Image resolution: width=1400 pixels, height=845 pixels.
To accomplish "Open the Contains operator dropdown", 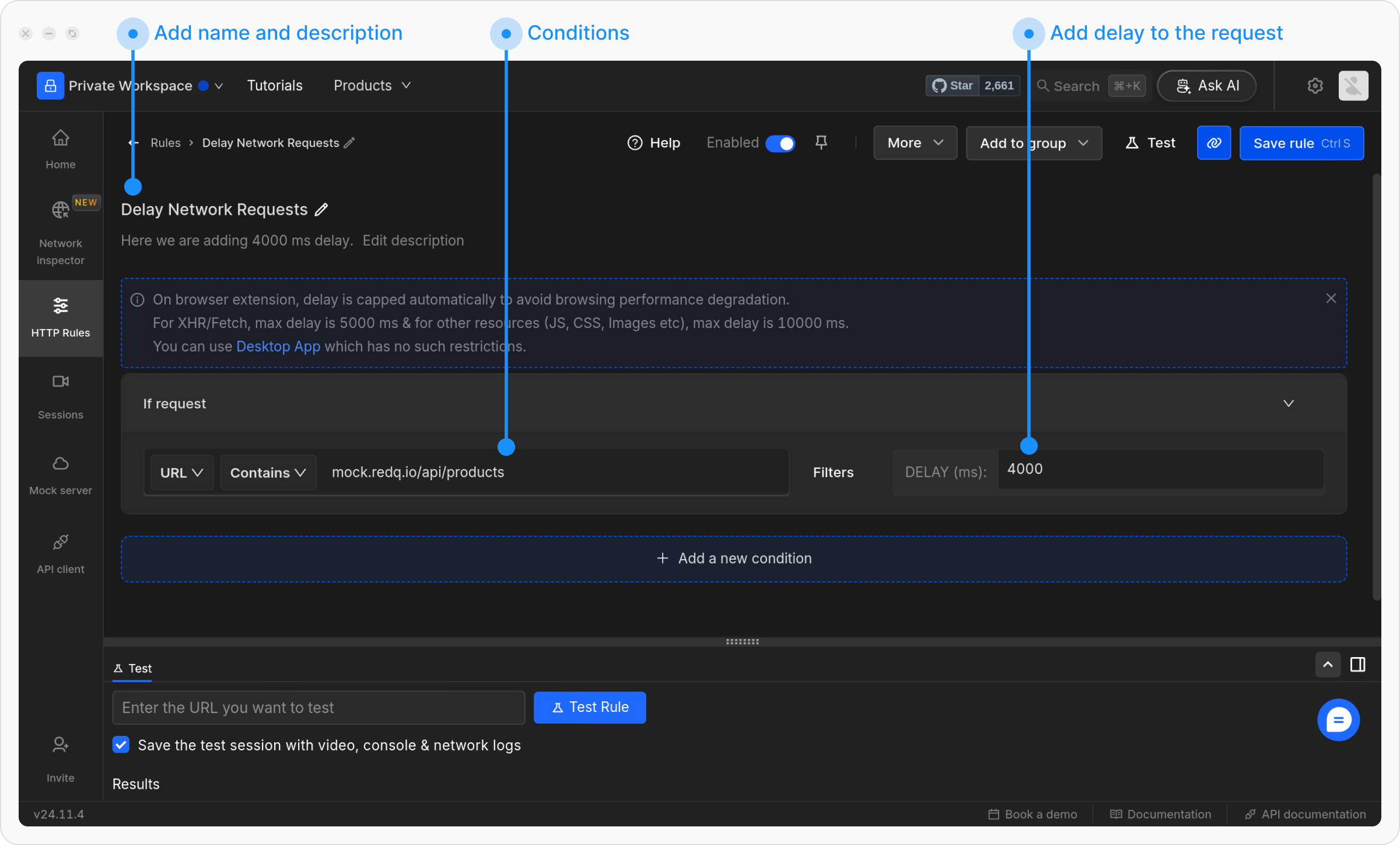I will click(x=268, y=473).
